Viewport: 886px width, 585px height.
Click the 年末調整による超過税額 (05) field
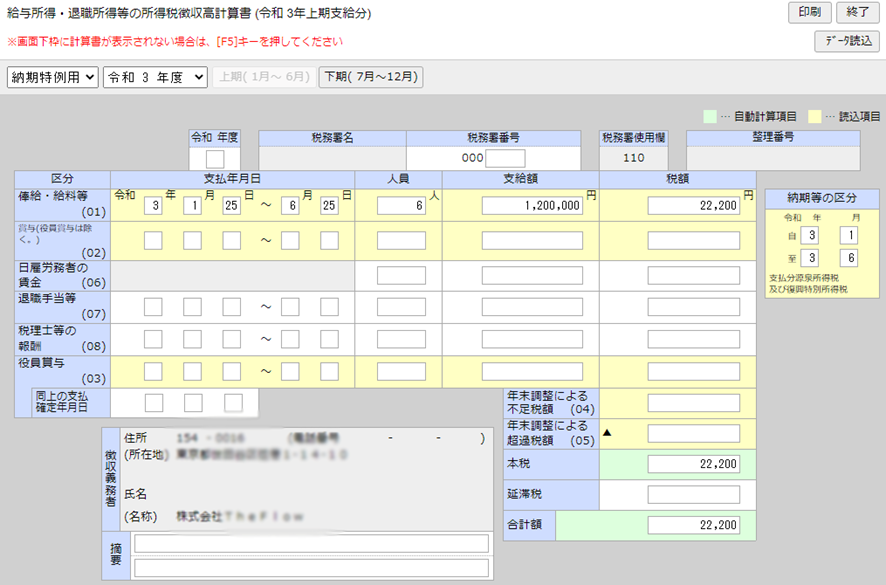coord(693,433)
